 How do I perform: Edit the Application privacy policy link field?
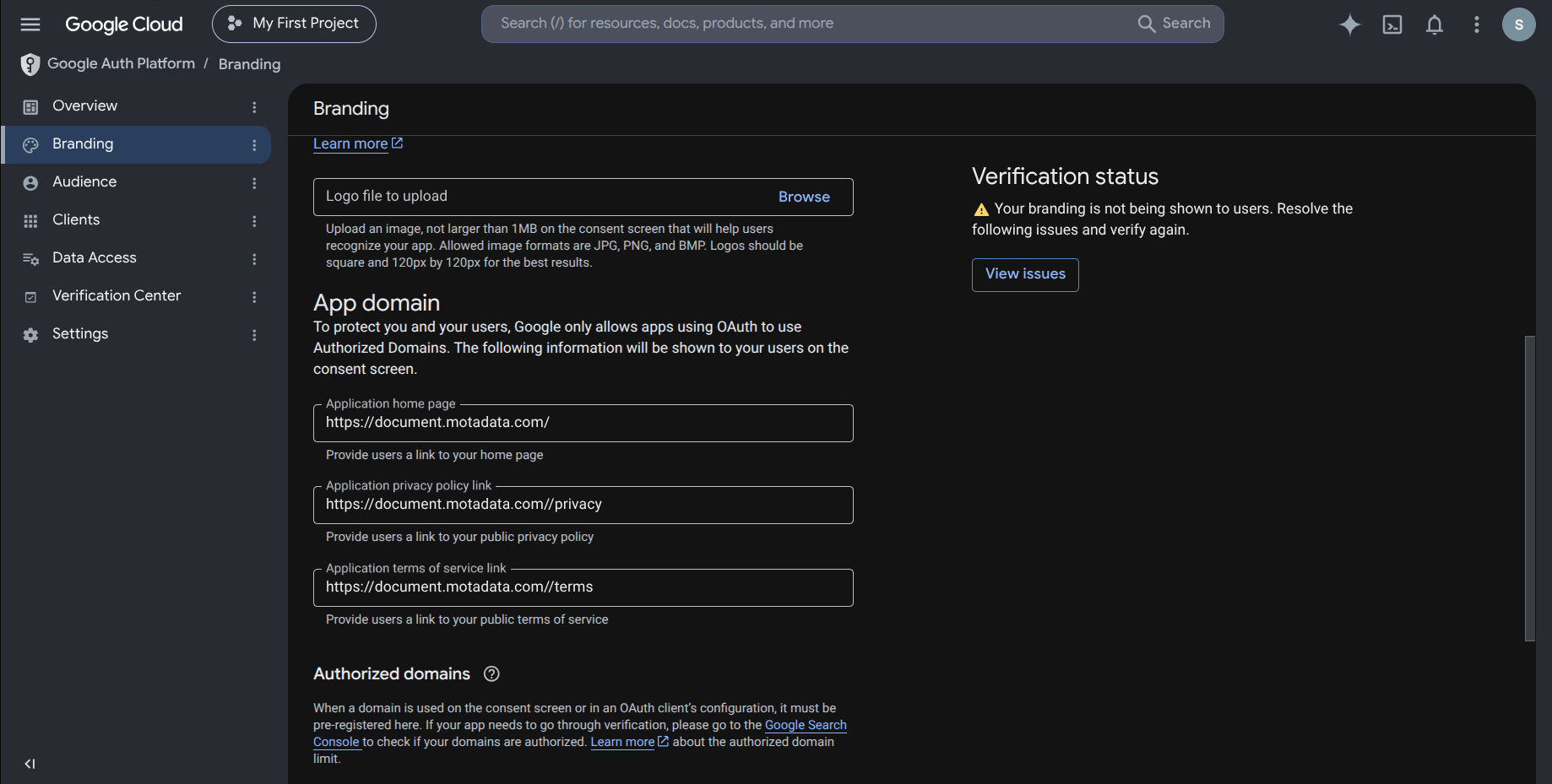583,505
